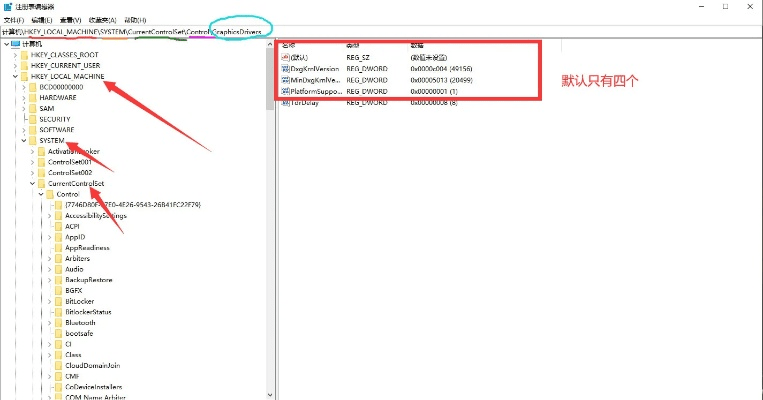Viewport: 763px width, 400px height.
Task: Click the PlatformSupport DWORD value icon
Action: (x=285, y=90)
